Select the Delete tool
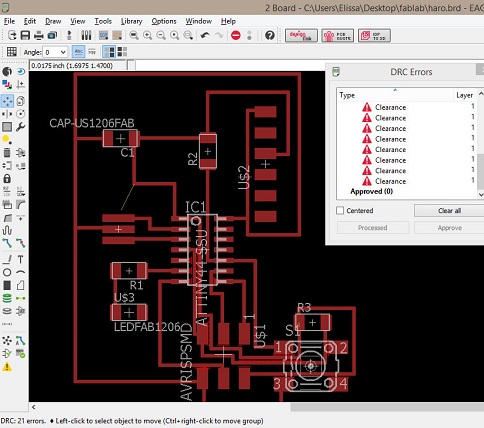The width and height of the screenshot is (484, 428). click(x=7, y=153)
